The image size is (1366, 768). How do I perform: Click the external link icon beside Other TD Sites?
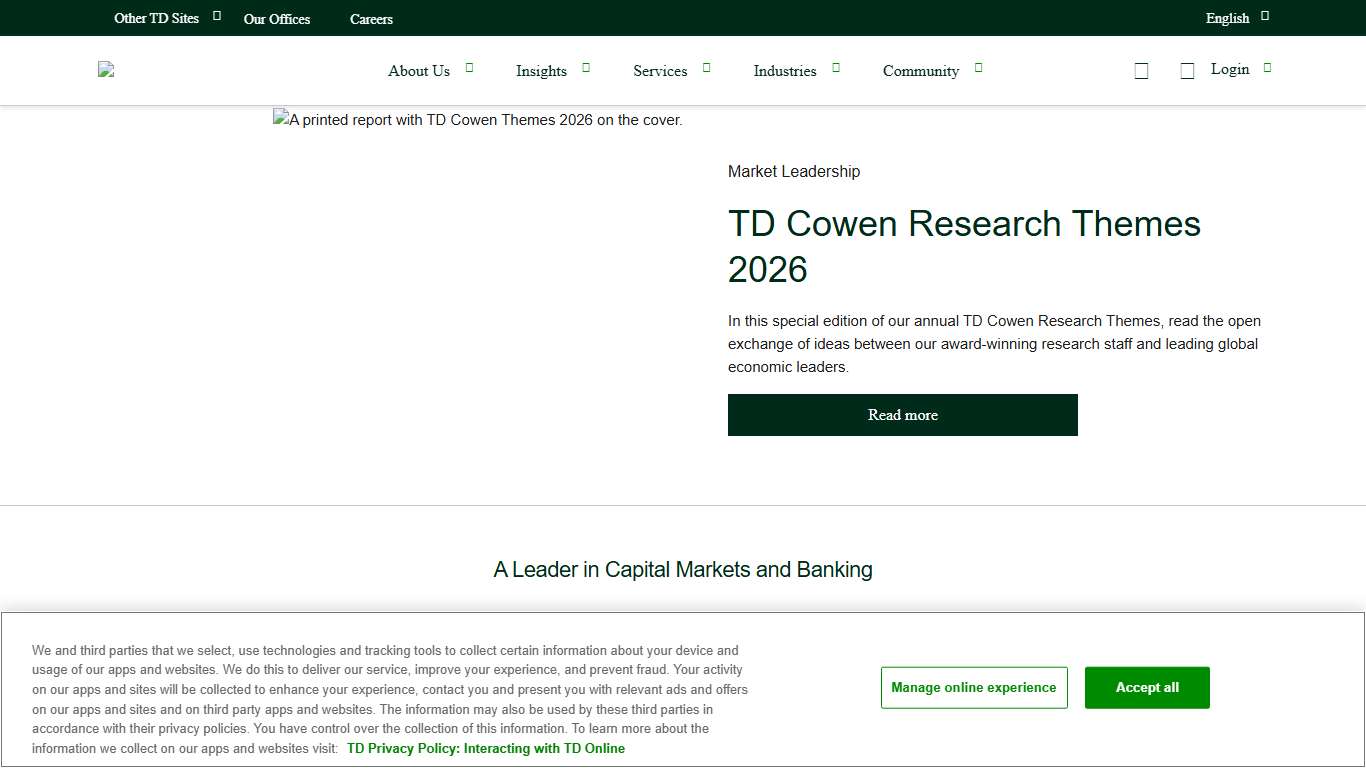pos(216,15)
